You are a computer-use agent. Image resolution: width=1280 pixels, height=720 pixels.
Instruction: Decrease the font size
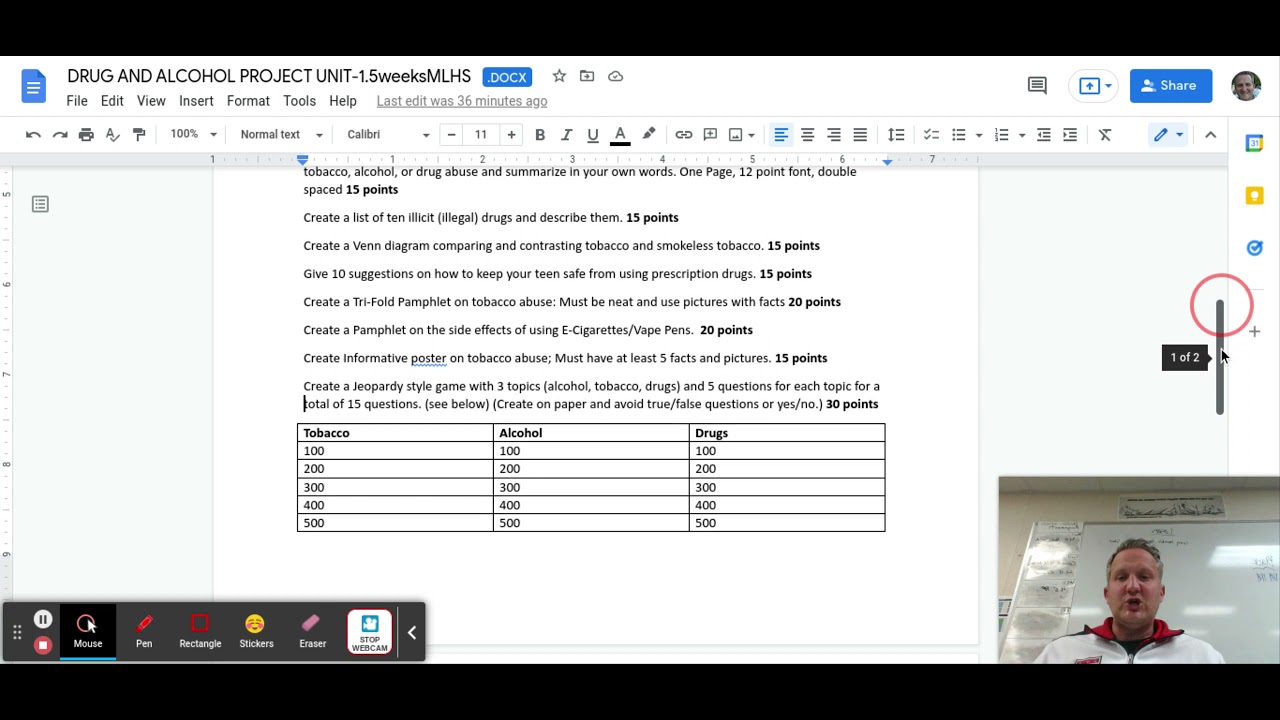click(x=451, y=135)
